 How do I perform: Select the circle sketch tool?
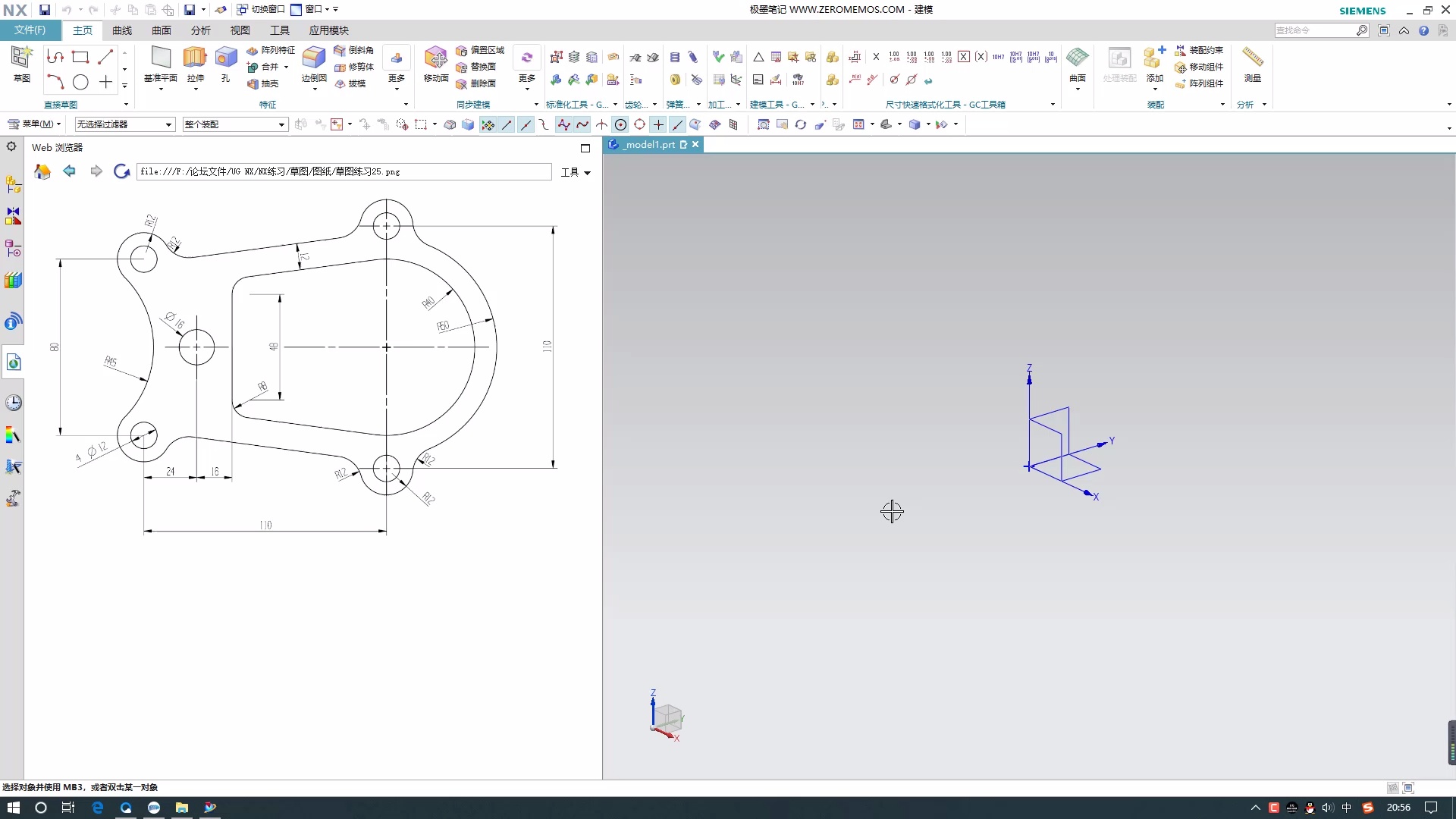tap(80, 82)
